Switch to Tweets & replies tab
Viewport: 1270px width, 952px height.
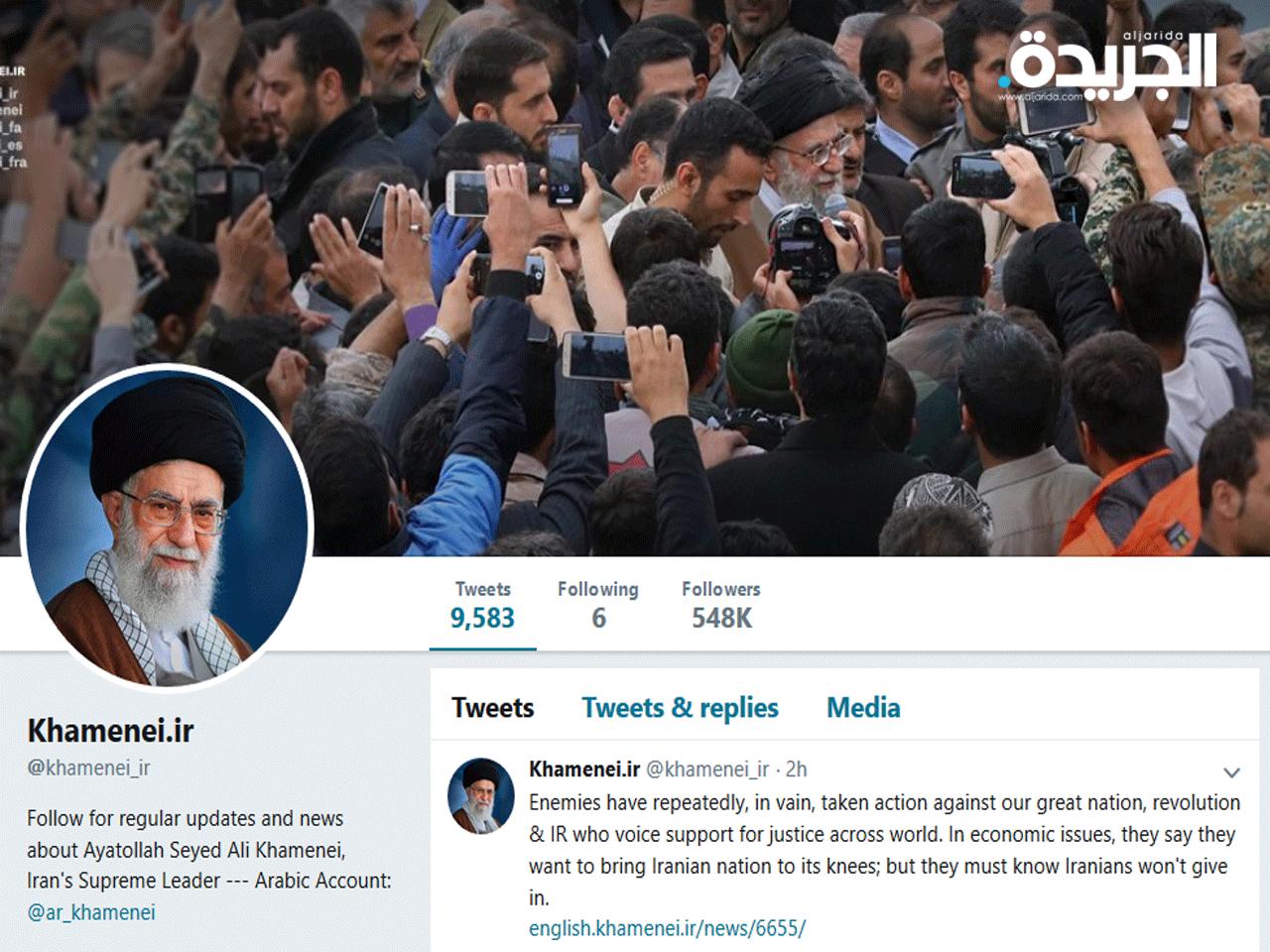pyautogui.click(x=680, y=708)
